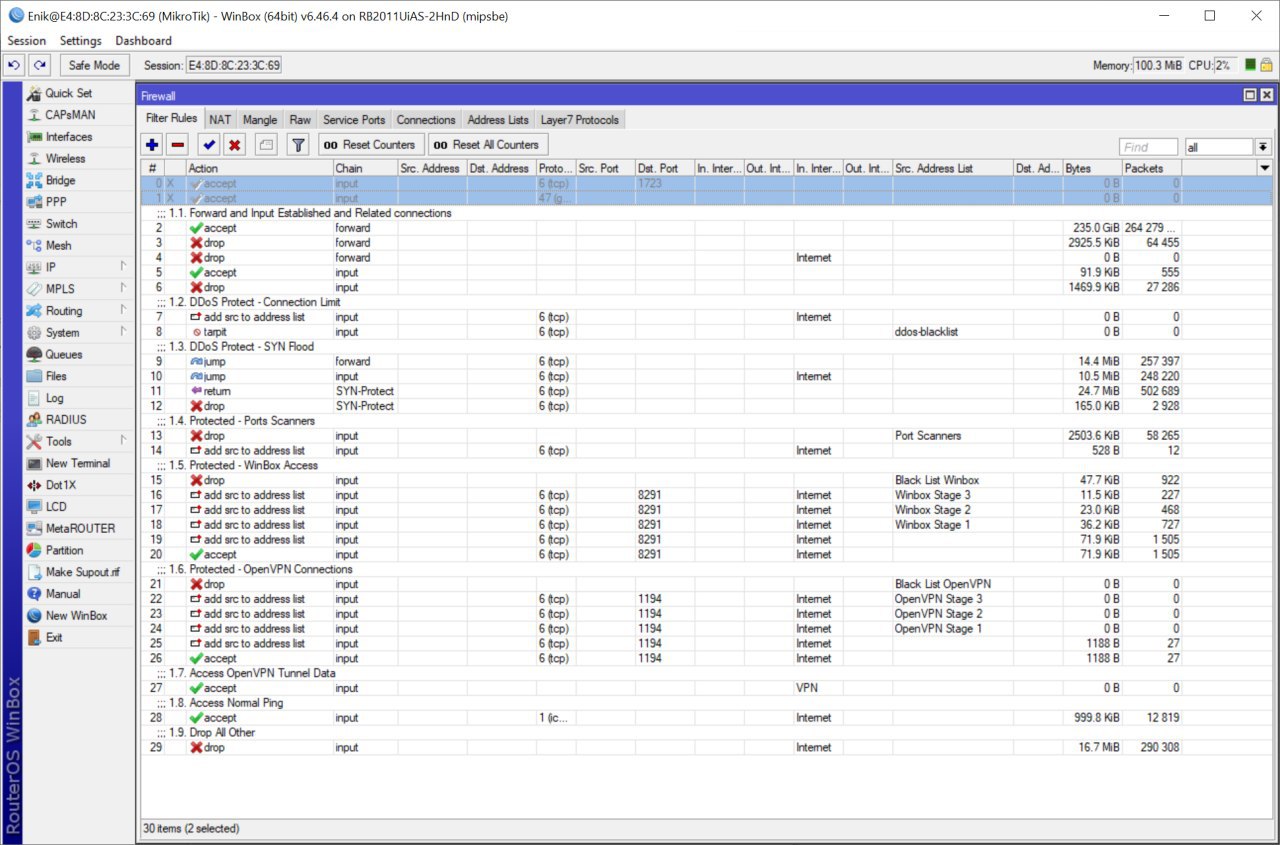Image resolution: width=1280 pixels, height=845 pixels.
Task: Open New Terminal from the sidebar
Action: 77,463
